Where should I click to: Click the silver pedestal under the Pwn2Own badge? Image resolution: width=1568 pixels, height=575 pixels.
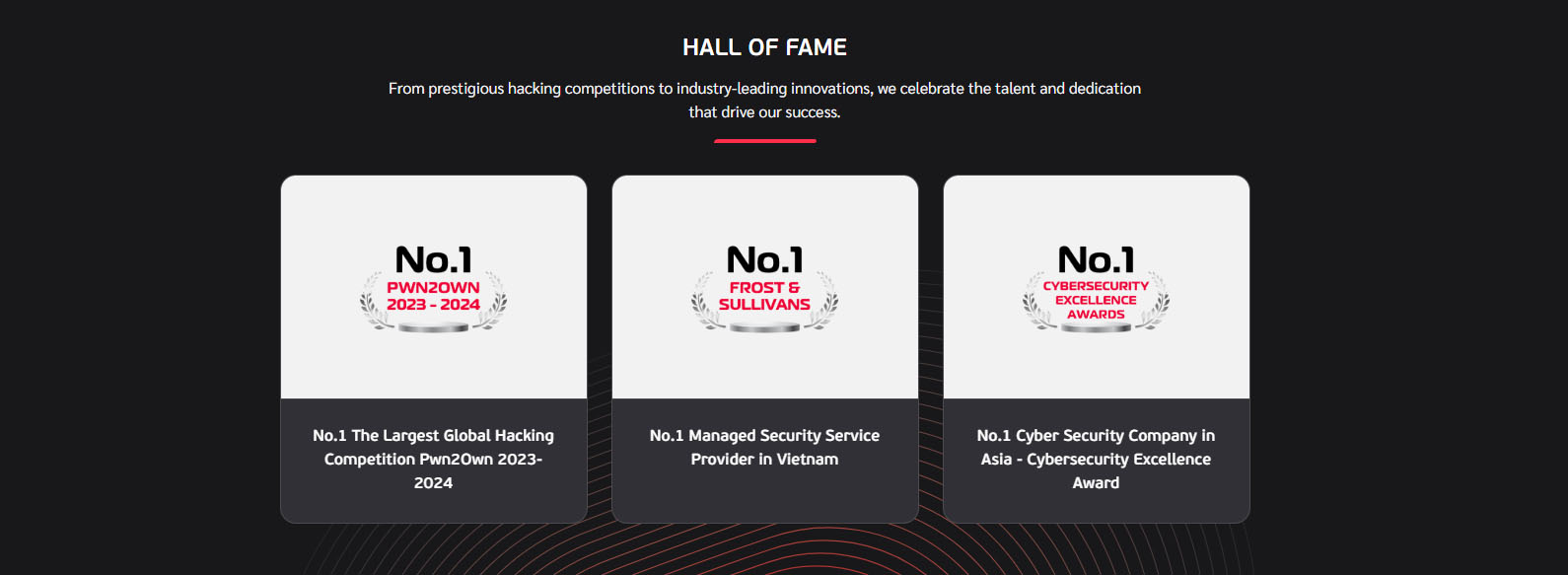coord(434,328)
